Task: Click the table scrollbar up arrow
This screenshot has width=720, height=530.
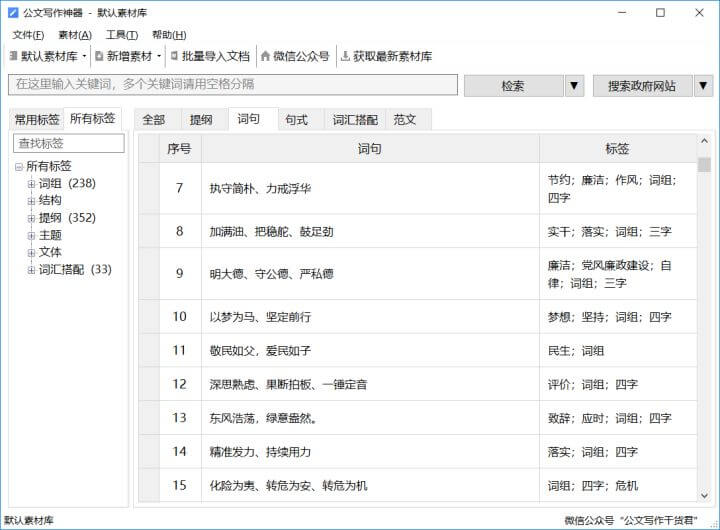Action: pos(704,141)
